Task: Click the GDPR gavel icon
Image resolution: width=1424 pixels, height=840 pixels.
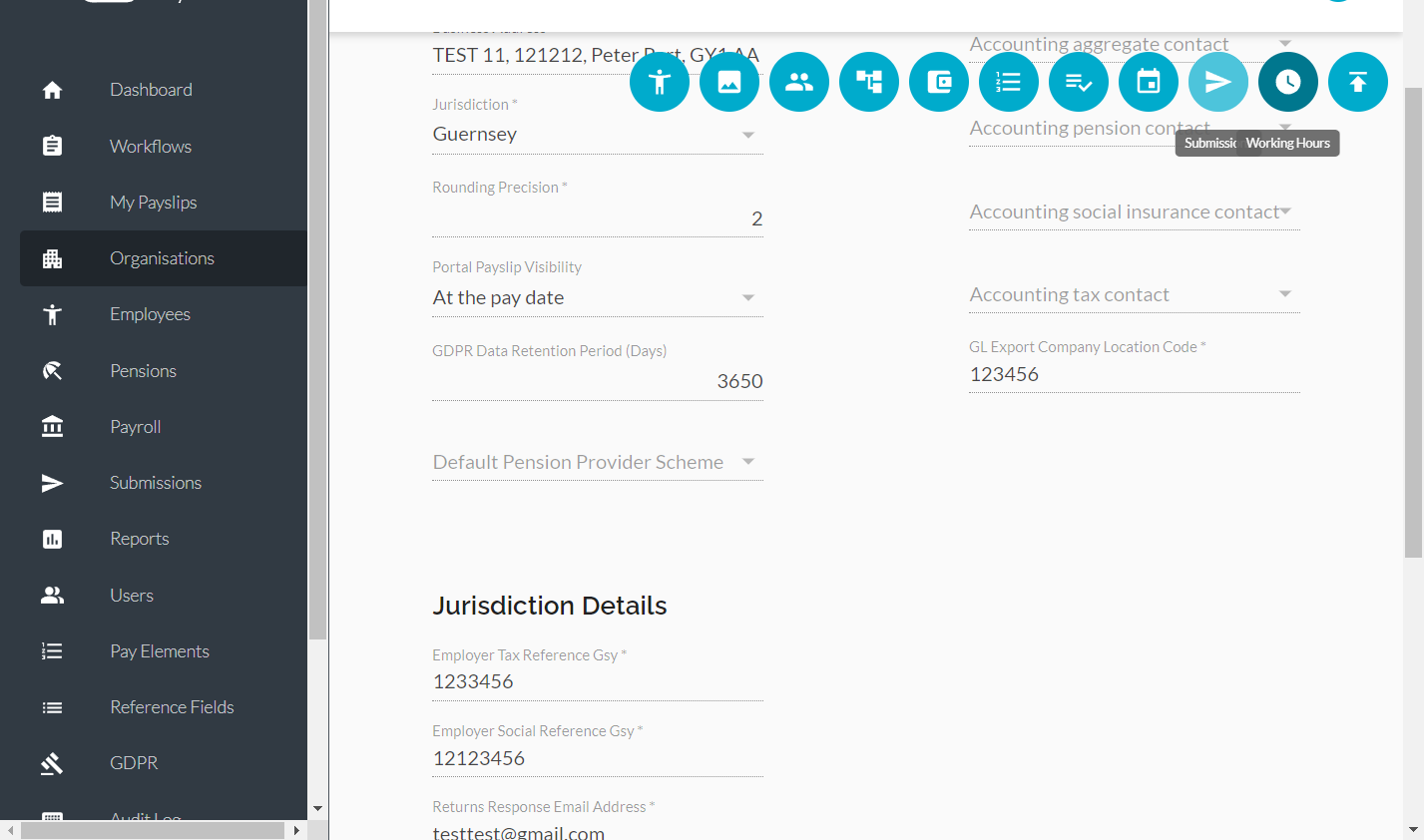Action: click(x=53, y=763)
